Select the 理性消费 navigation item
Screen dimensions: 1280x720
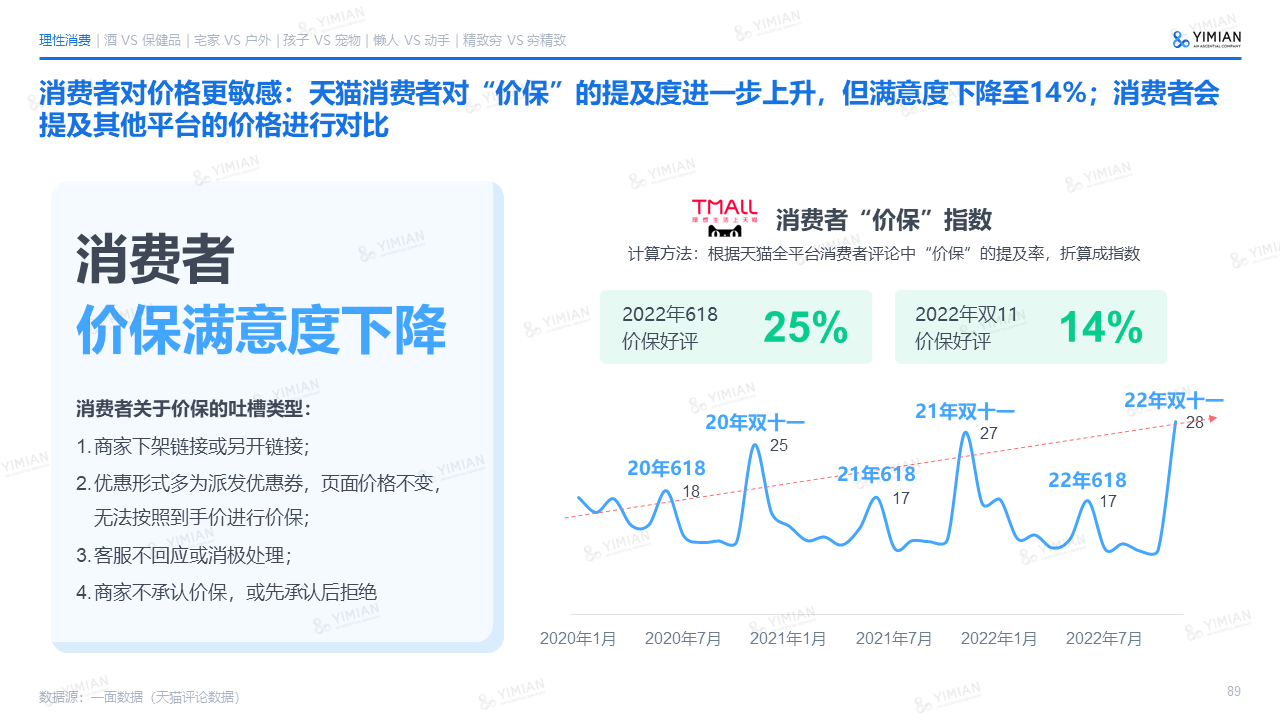click(65, 41)
